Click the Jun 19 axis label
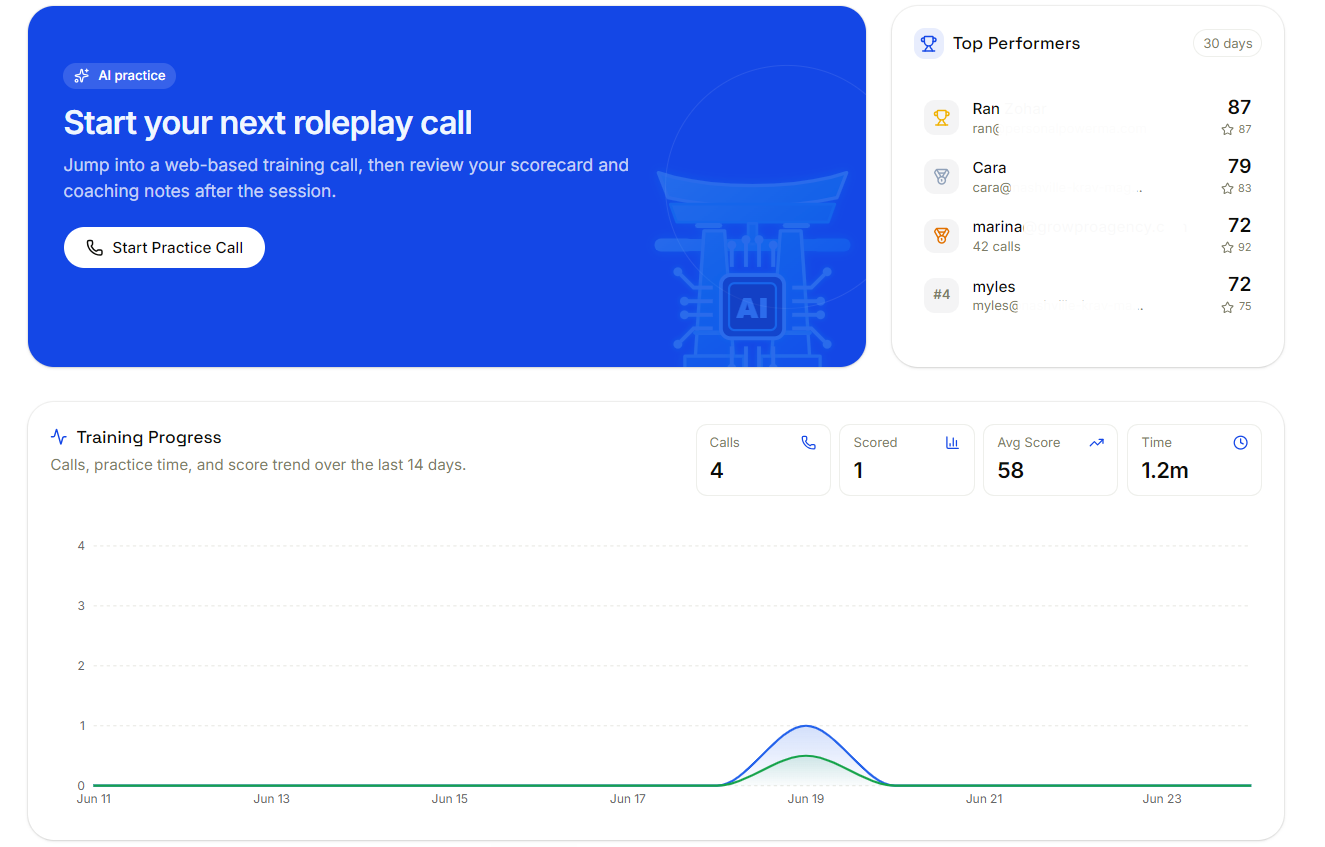 point(806,799)
